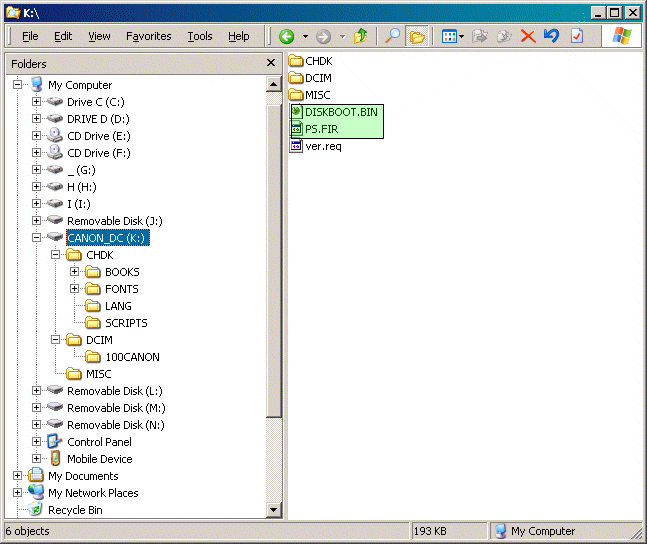Select CANON_DC (K:) in tree

[107, 238]
